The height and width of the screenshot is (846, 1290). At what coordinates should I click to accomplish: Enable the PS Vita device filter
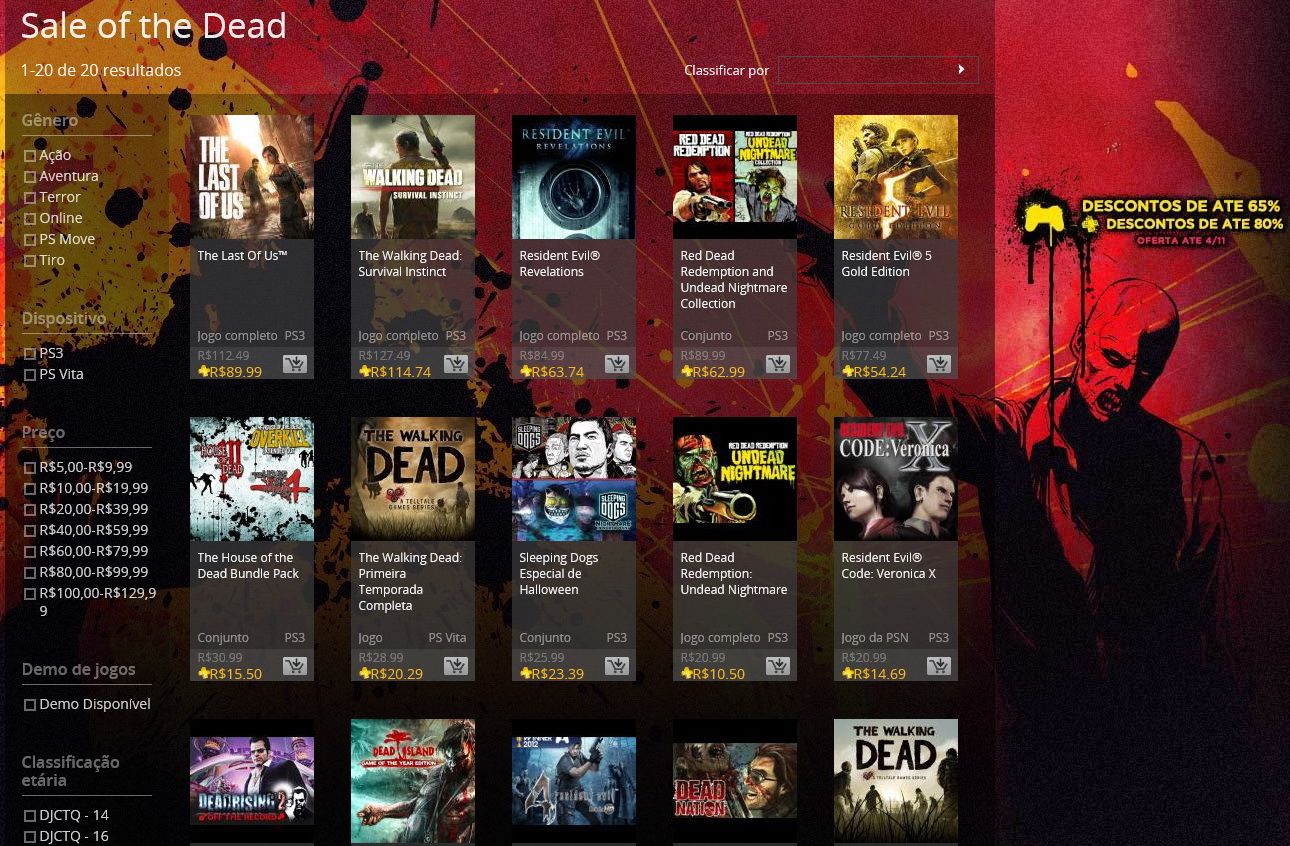point(30,375)
